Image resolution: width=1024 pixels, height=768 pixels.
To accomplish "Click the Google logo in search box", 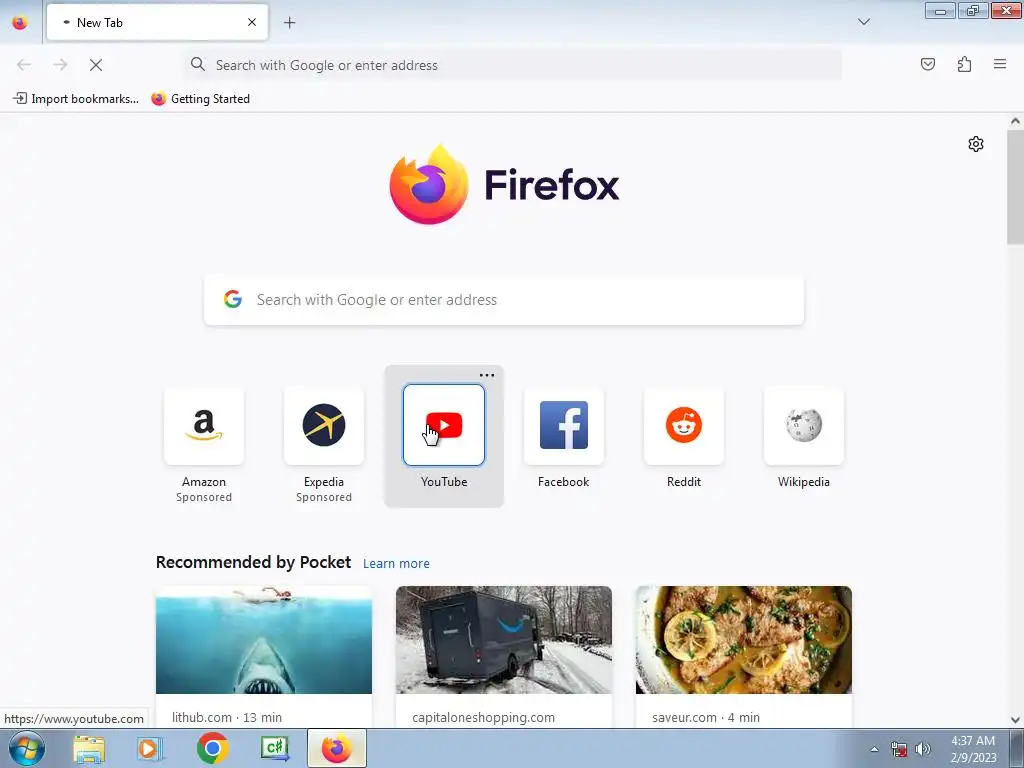I will click(x=233, y=300).
